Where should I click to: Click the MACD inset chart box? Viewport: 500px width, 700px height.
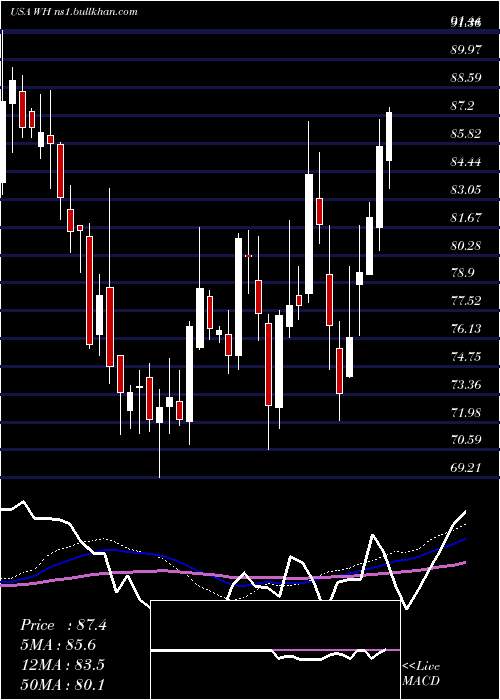(x=275, y=650)
